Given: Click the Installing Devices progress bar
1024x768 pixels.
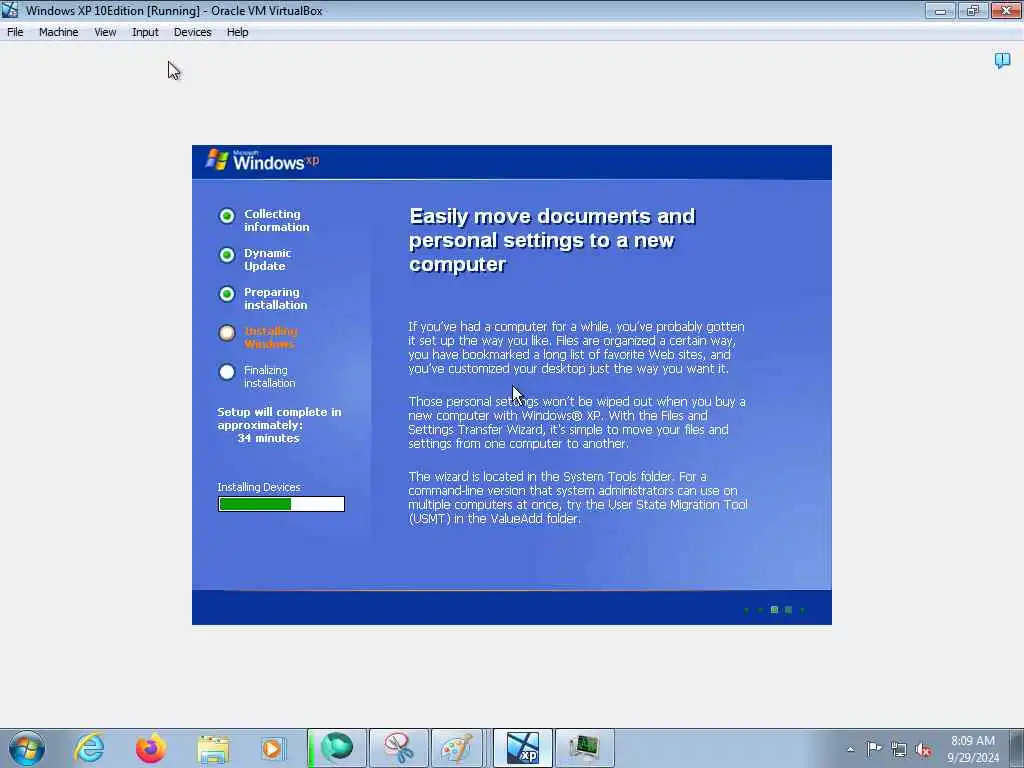Looking at the screenshot, I should 281,504.
